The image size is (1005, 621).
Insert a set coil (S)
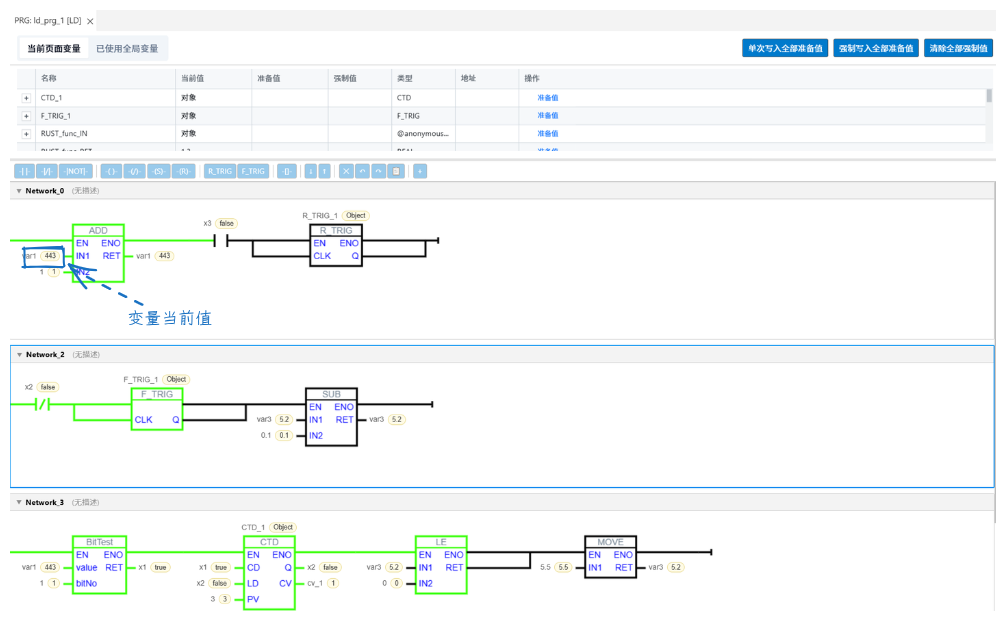[x=158, y=171]
